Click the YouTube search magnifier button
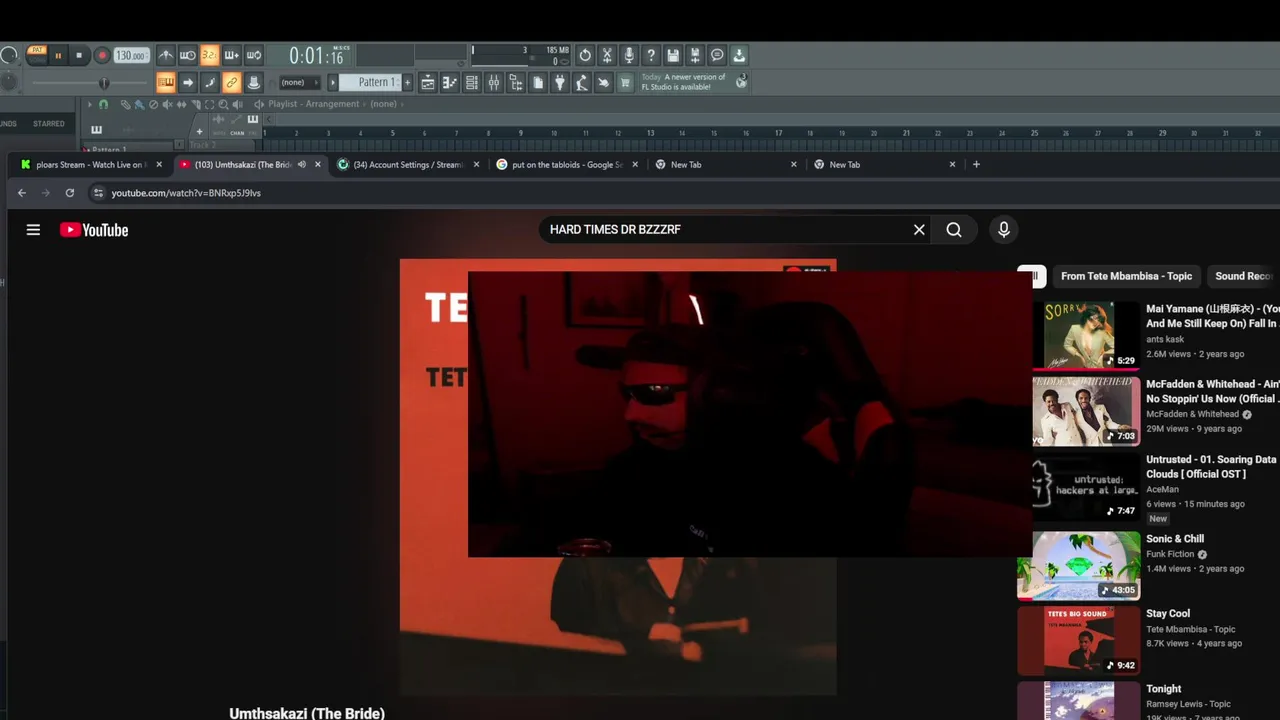 click(x=954, y=230)
